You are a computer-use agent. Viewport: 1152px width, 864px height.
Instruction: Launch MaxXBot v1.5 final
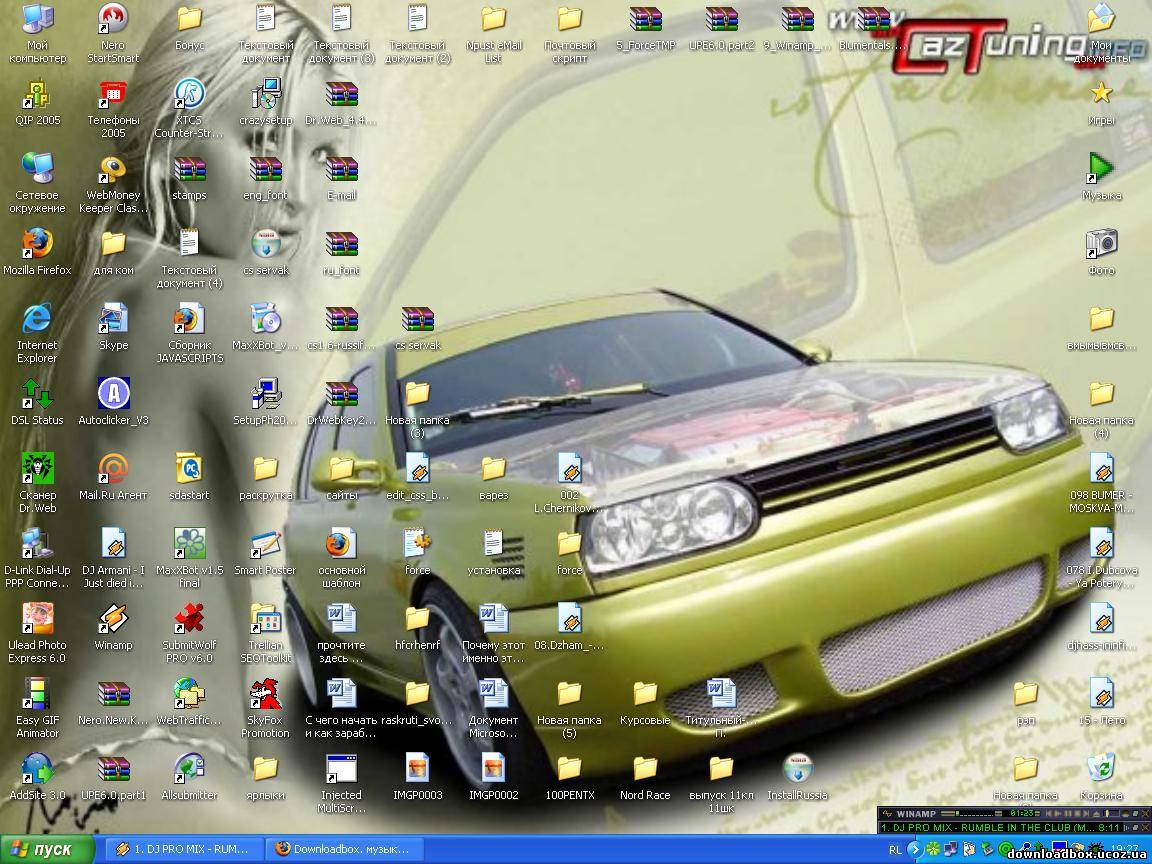[x=189, y=558]
